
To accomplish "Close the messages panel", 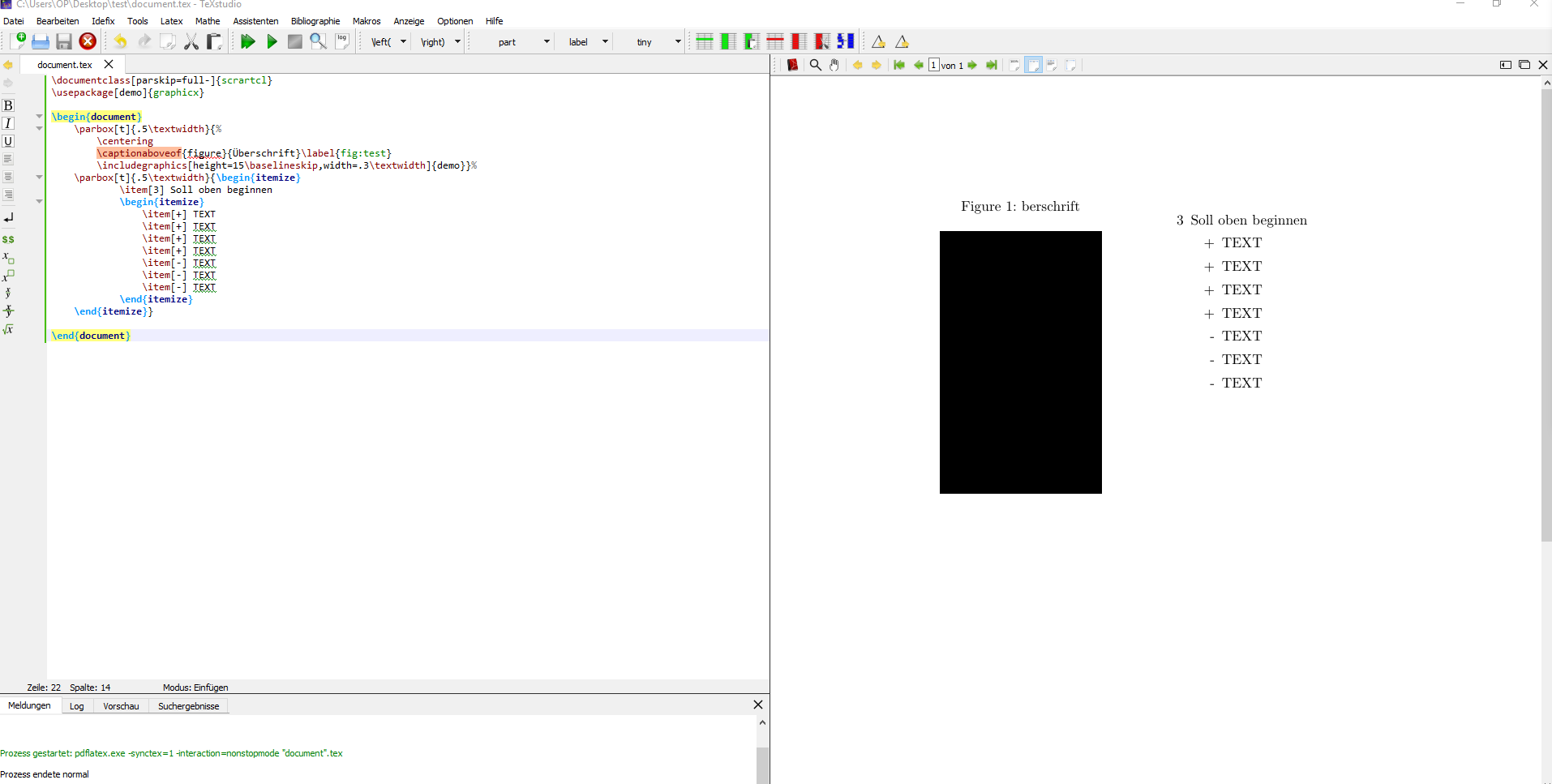I will click(758, 705).
